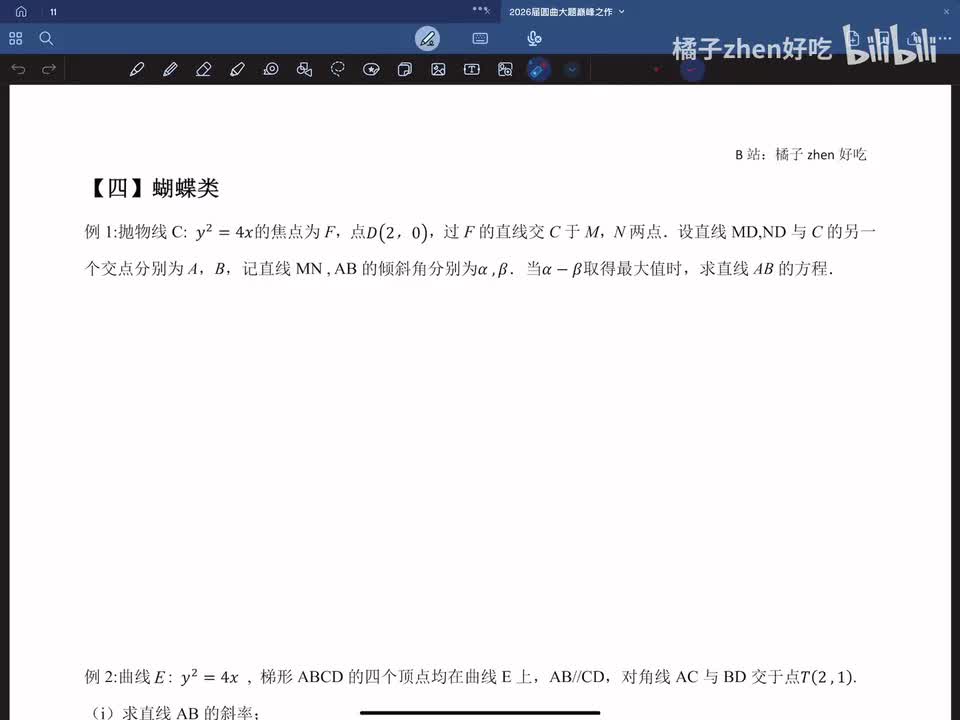This screenshot has width=960, height=720.
Task: Click the line (i) 求直线 AB 的斜率
Action: (x=174, y=712)
